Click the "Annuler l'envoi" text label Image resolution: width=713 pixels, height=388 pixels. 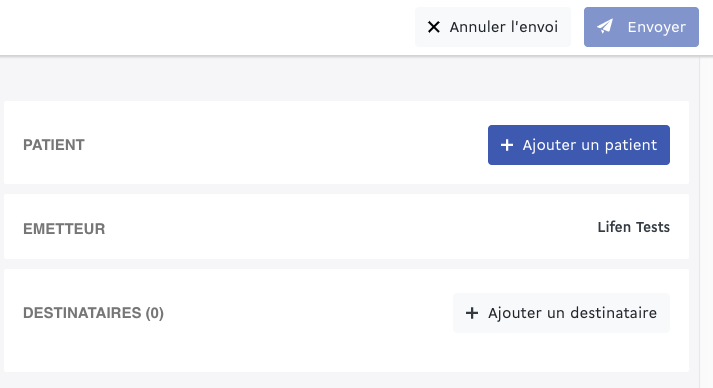pos(504,27)
